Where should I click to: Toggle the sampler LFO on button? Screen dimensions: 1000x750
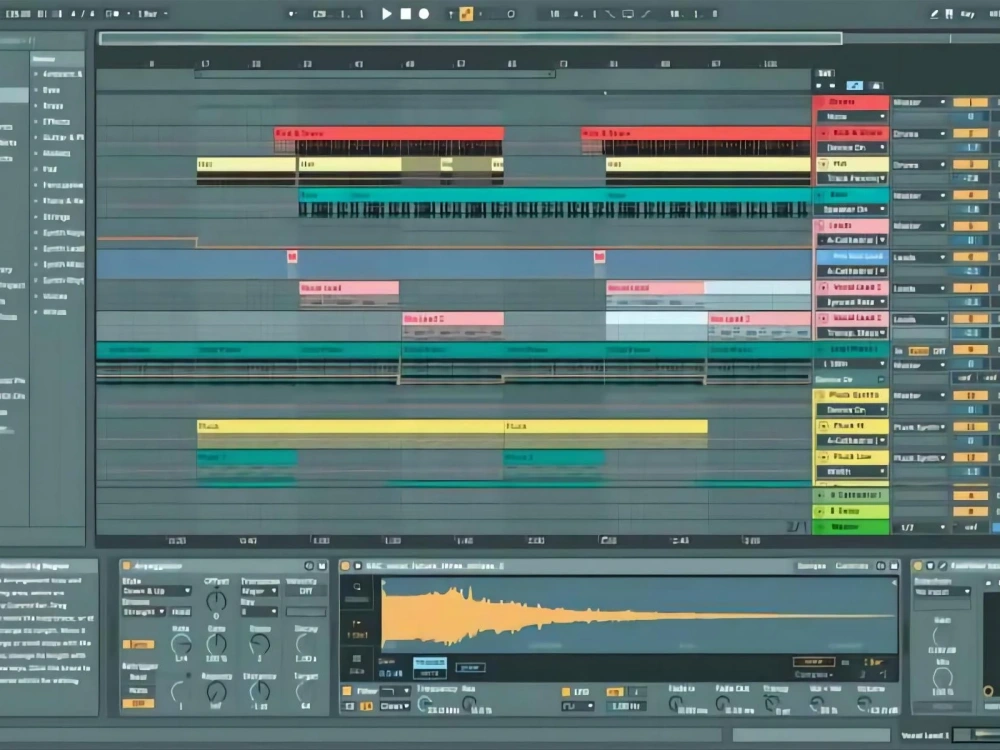(x=566, y=691)
